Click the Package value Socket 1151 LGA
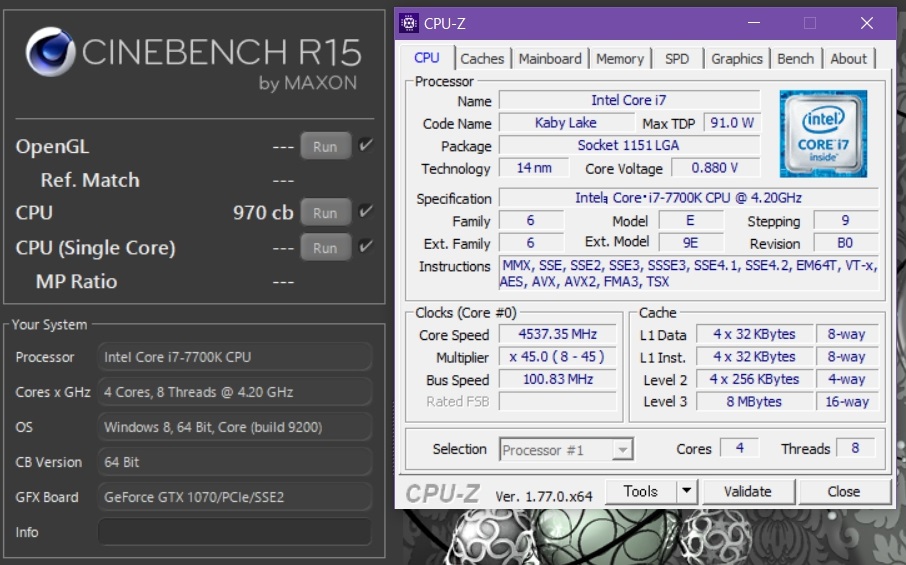The image size is (906, 565). (629, 145)
